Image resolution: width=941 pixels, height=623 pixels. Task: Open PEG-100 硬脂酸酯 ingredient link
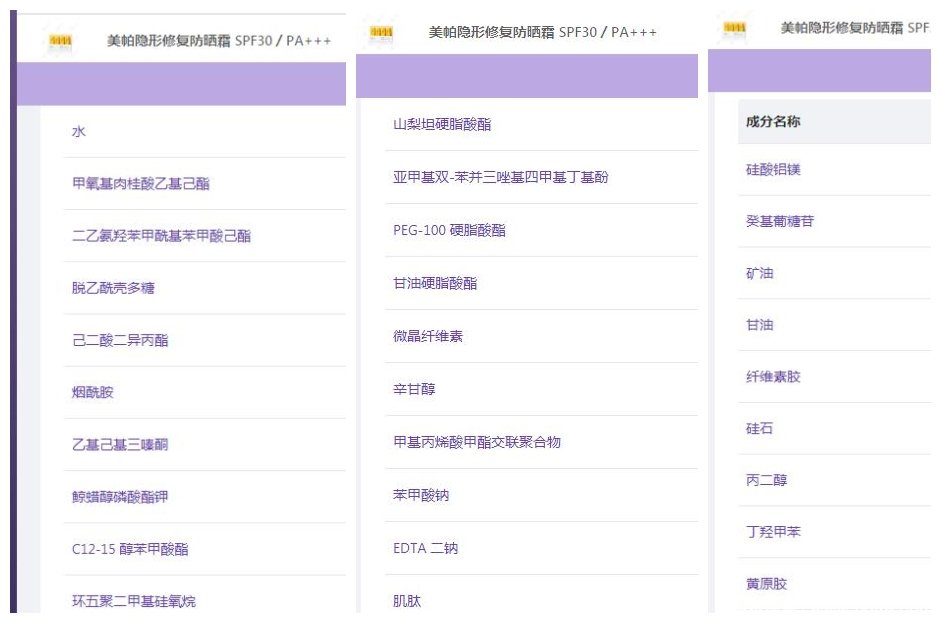pyautogui.click(x=449, y=230)
